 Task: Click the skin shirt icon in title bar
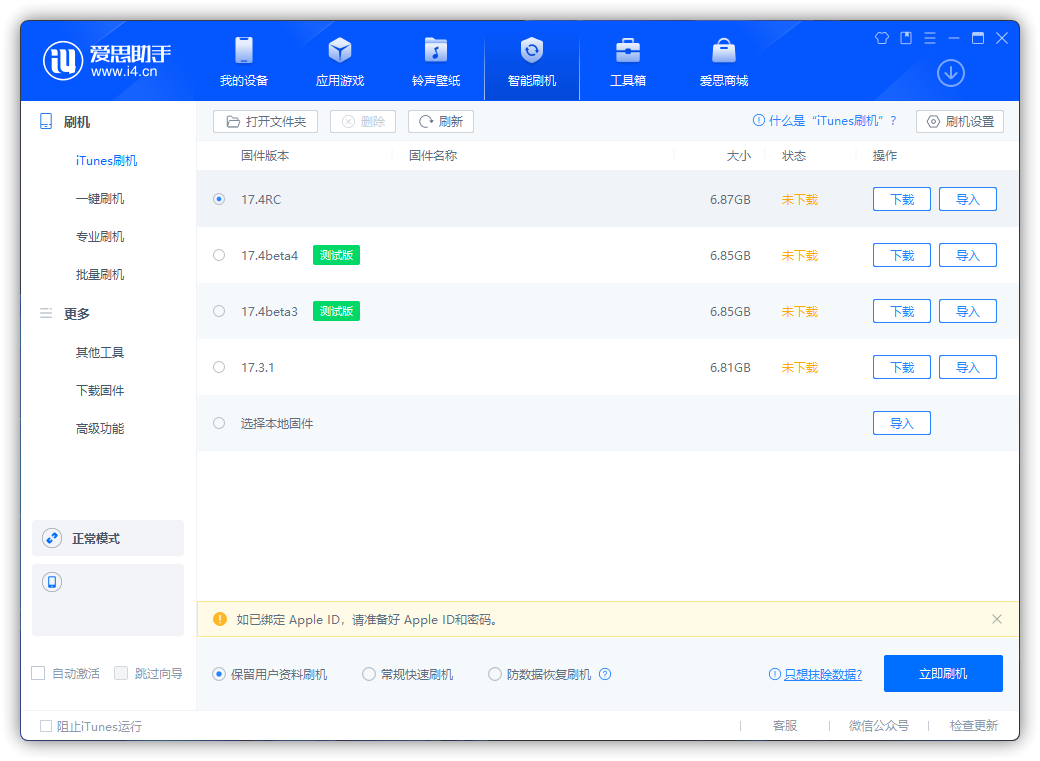(x=882, y=38)
